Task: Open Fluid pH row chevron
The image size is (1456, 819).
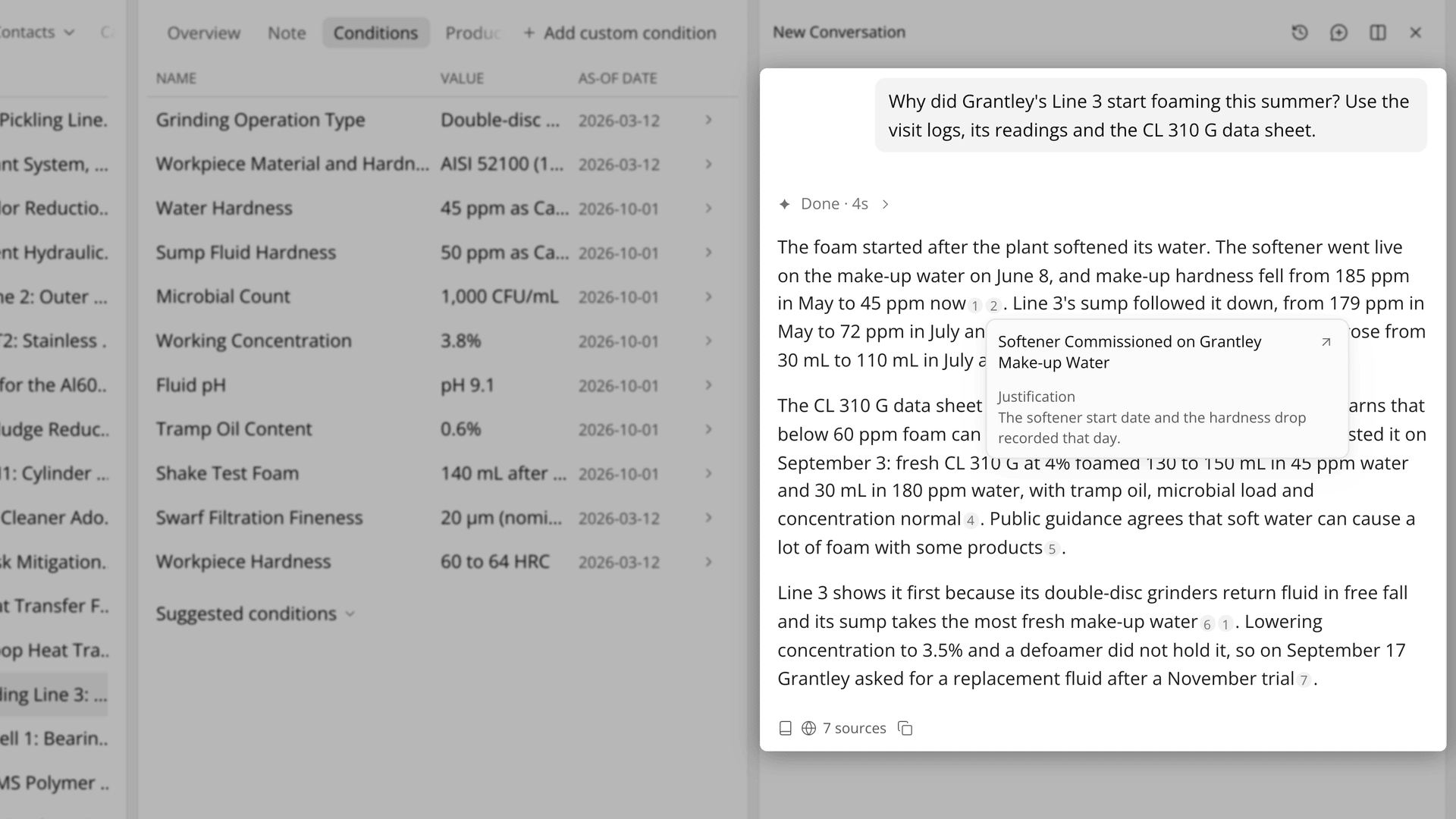Action: coord(708,385)
